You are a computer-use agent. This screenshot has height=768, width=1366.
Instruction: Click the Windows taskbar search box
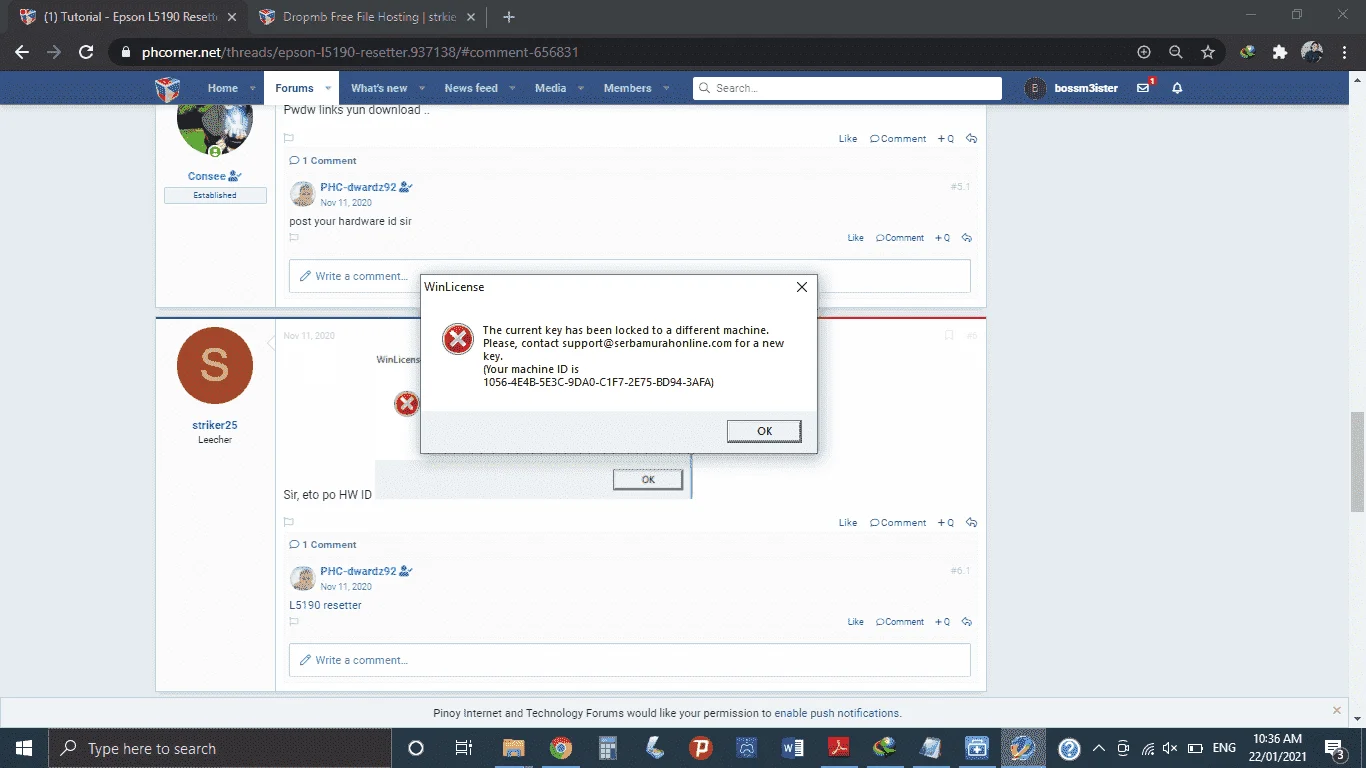pos(220,748)
